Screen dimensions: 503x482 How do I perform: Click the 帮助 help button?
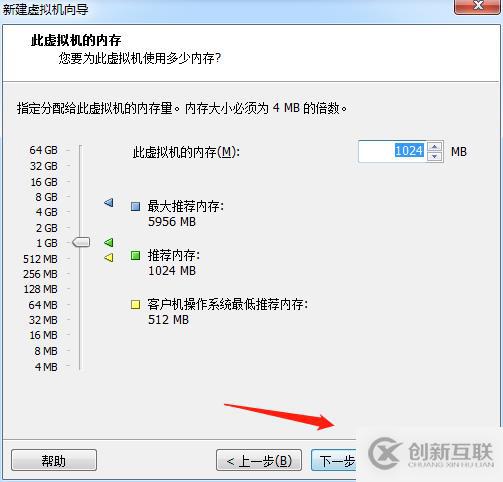pyautogui.click(x=54, y=460)
